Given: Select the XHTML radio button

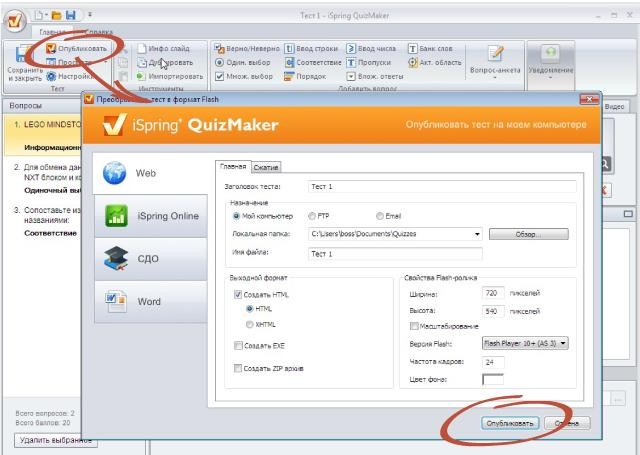Looking at the screenshot, I should 249,324.
